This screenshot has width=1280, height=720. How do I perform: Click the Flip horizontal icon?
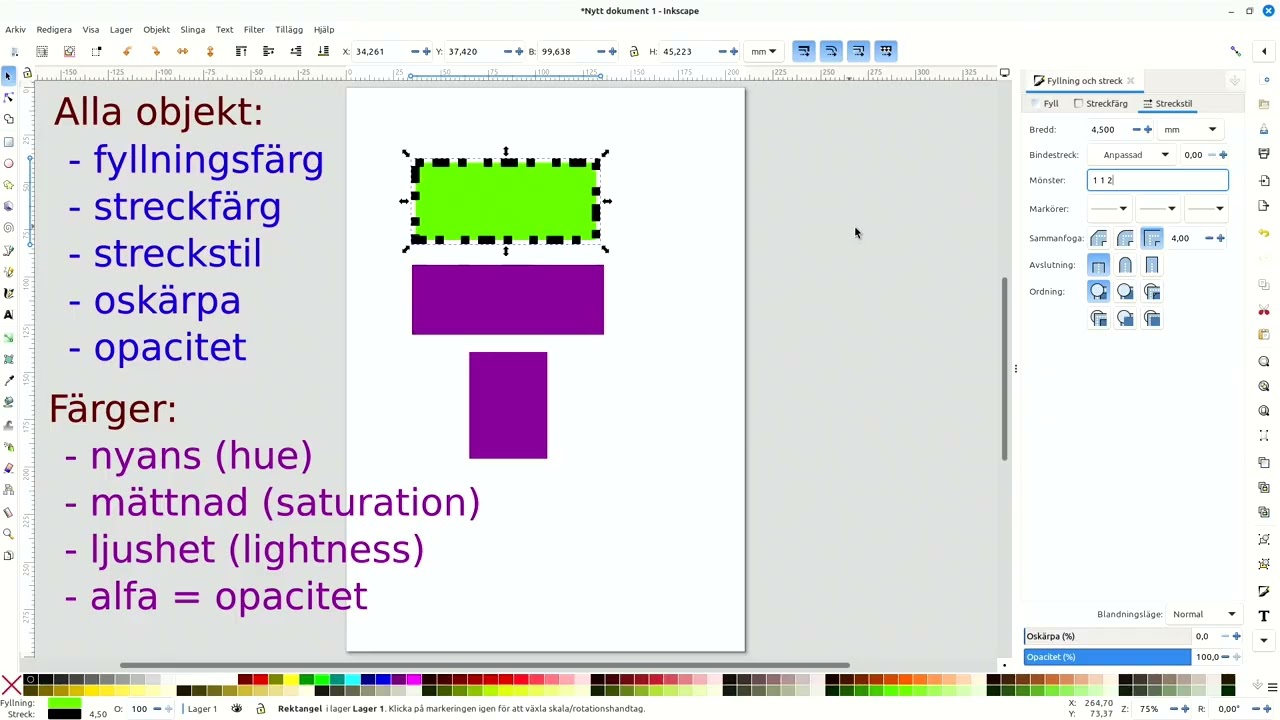[182, 51]
